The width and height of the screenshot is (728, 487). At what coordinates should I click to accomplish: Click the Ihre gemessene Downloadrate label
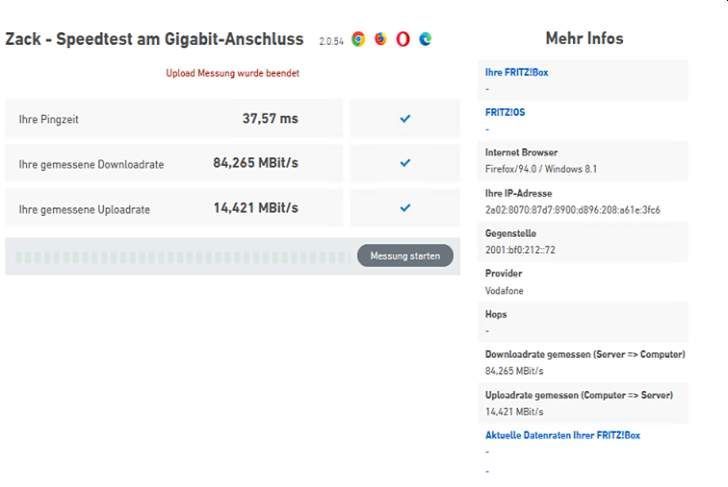[91, 164]
